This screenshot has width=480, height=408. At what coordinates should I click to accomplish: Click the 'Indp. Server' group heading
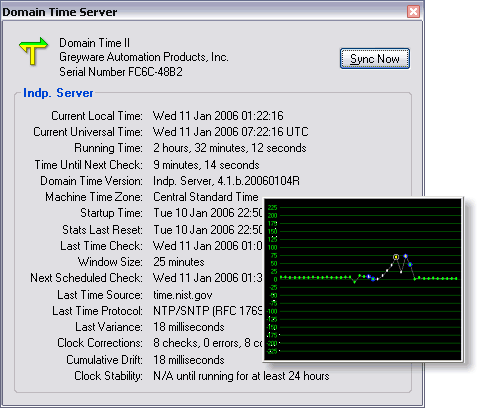[58, 93]
